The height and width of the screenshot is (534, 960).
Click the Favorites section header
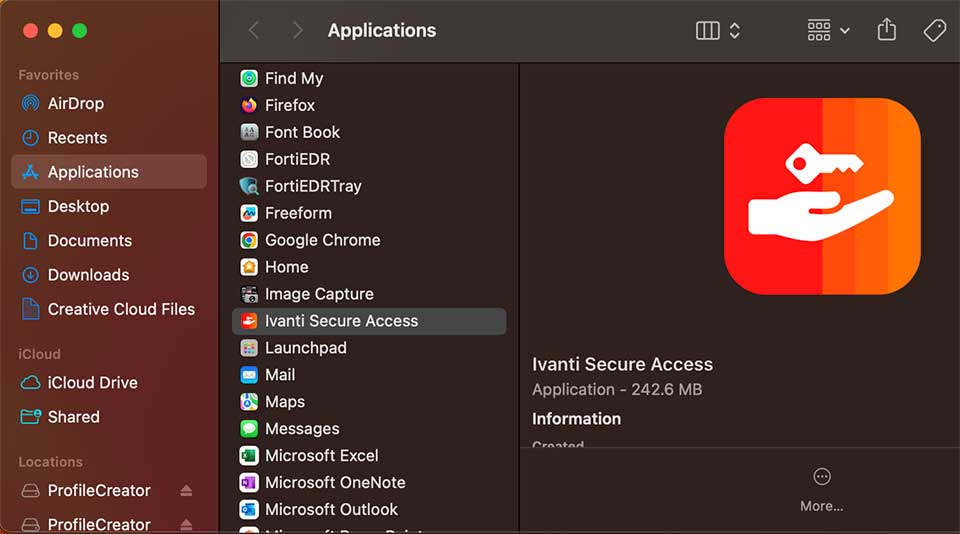pos(48,75)
